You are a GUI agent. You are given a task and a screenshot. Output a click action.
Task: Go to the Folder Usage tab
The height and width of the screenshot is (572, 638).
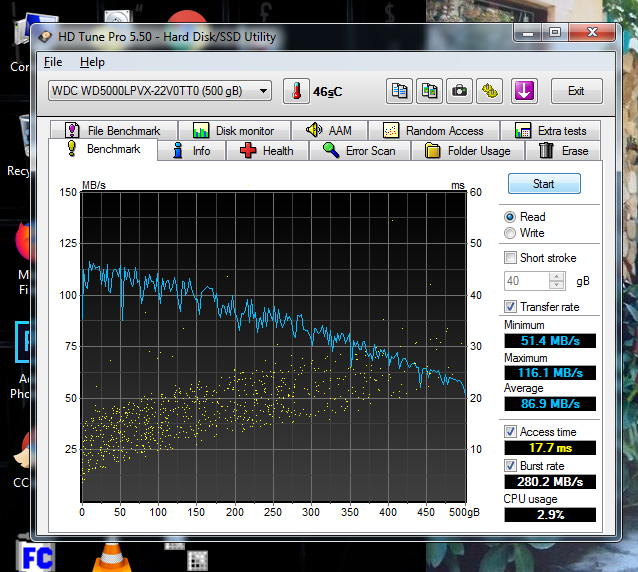tap(468, 151)
